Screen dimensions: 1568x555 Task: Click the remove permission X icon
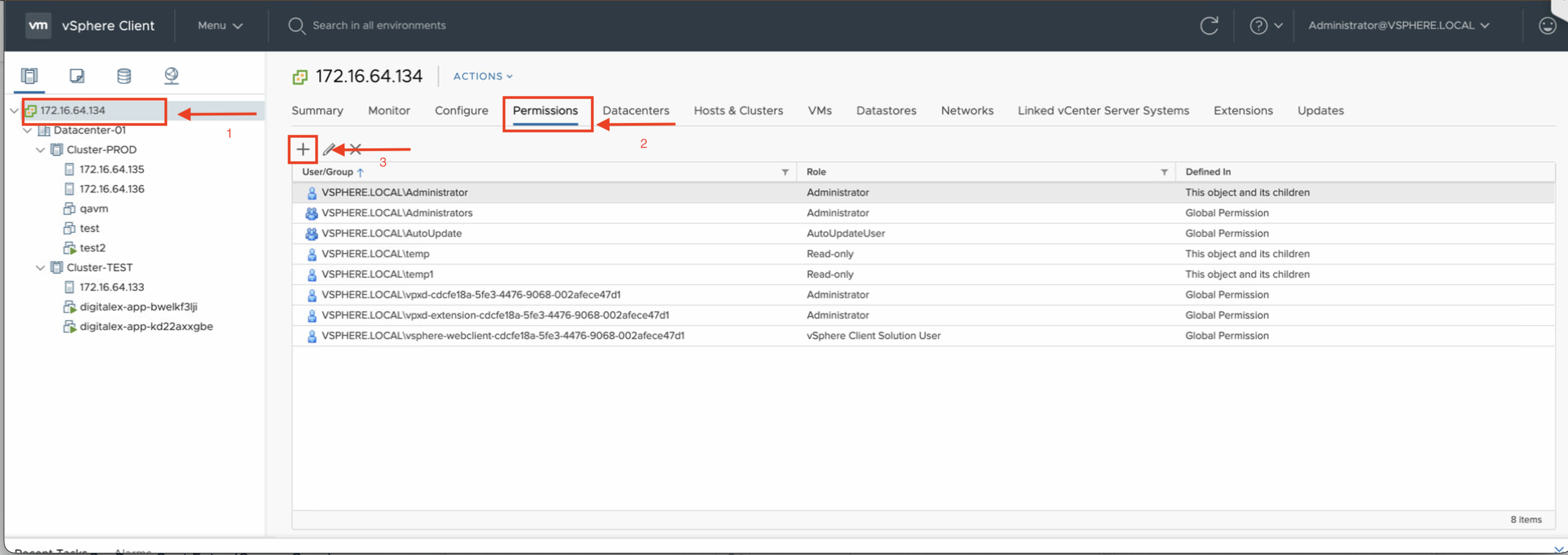(356, 149)
